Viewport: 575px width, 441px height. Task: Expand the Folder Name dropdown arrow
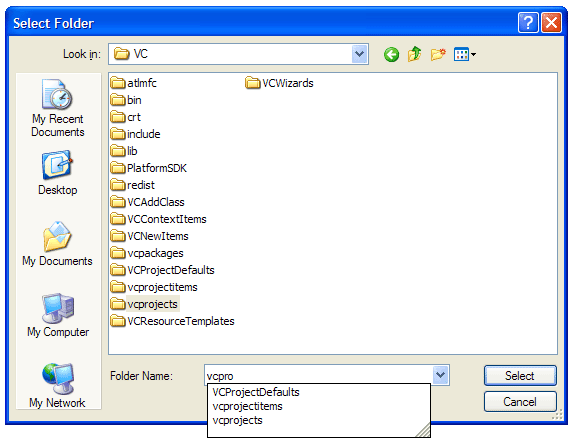tap(440, 375)
